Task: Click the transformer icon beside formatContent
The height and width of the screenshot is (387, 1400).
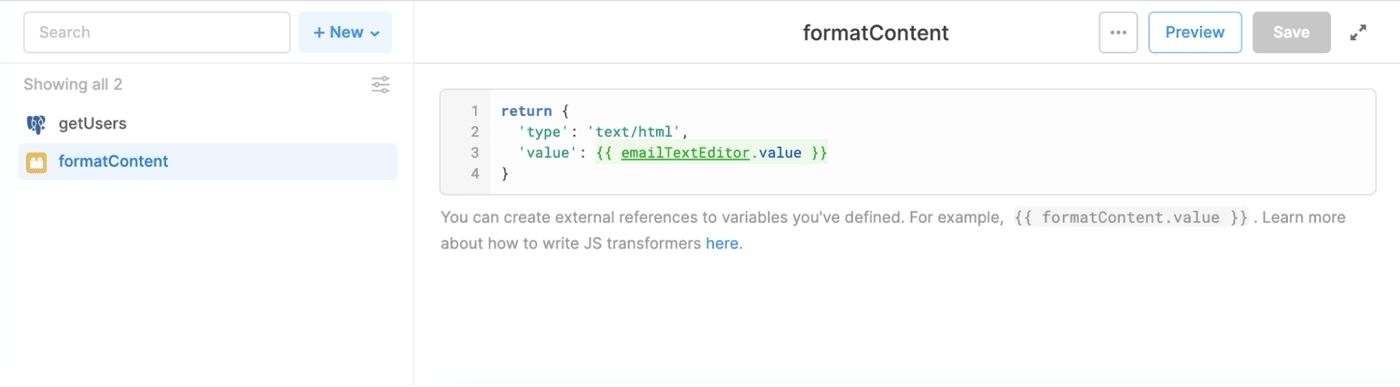Action: pyautogui.click(x=37, y=162)
